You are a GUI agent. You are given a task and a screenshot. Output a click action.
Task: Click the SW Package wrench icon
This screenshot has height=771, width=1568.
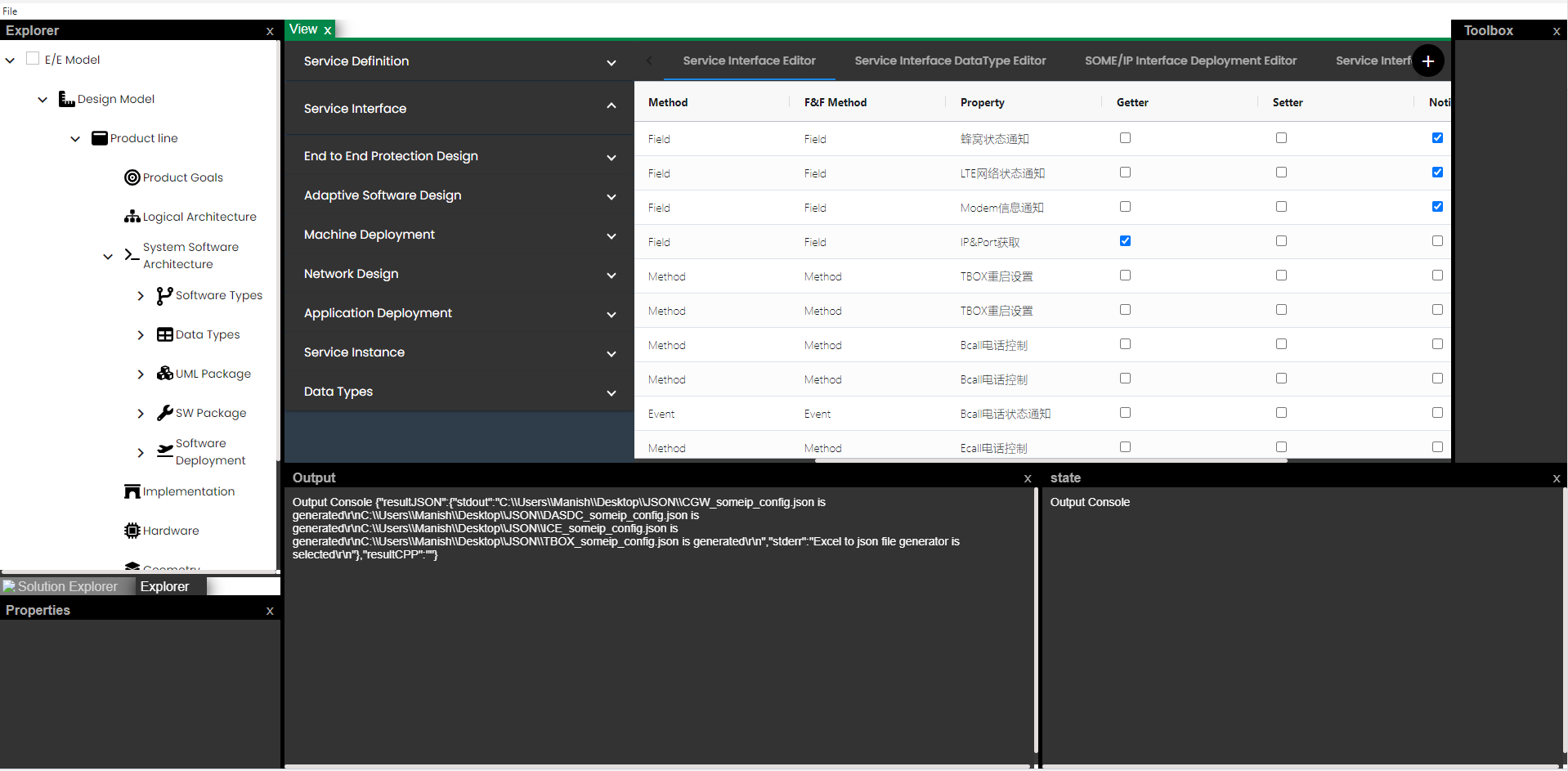pos(165,413)
